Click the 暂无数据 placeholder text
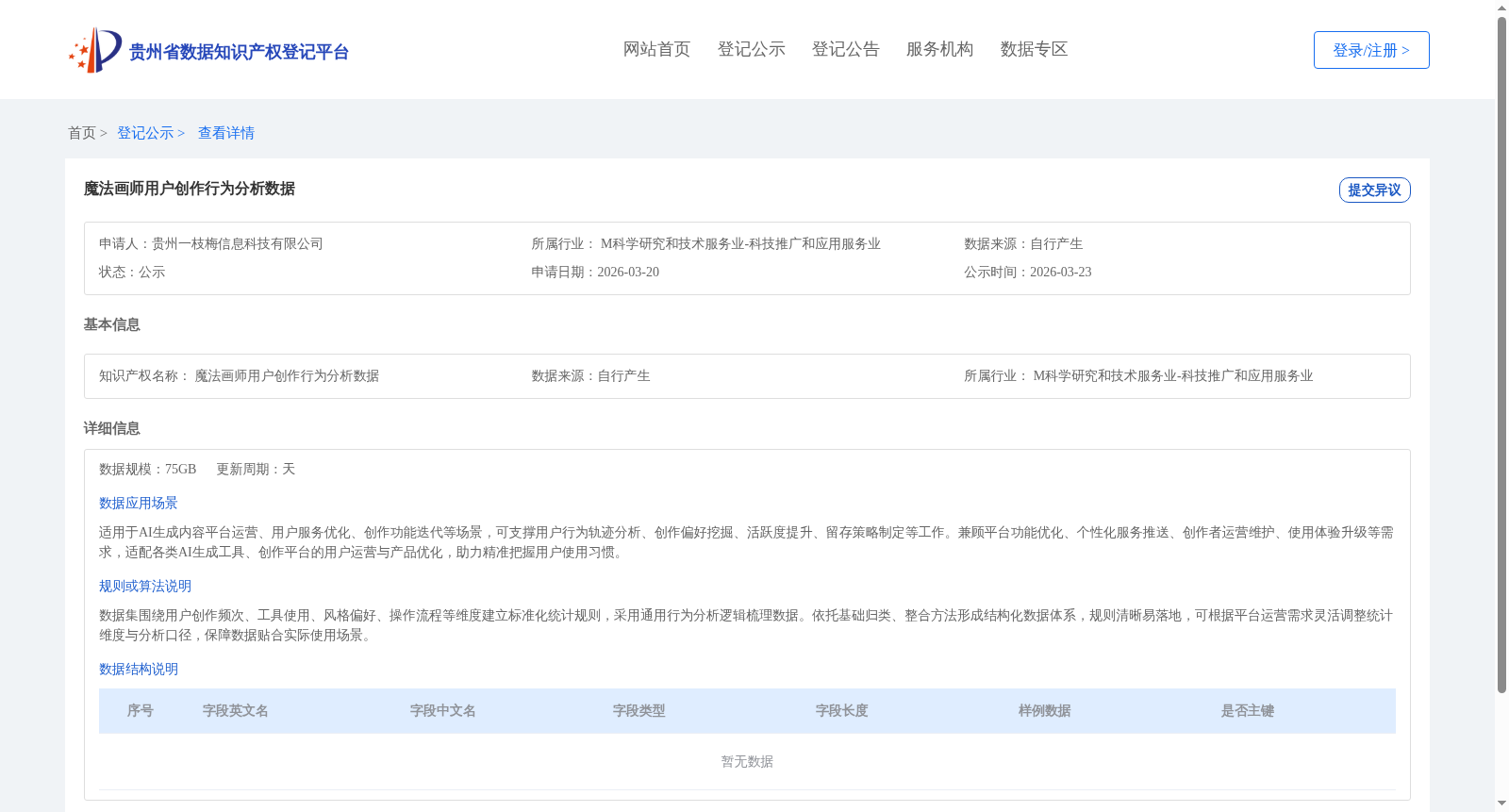The height and width of the screenshot is (812, 1509). pyautogui.click(x=747, y=761)
